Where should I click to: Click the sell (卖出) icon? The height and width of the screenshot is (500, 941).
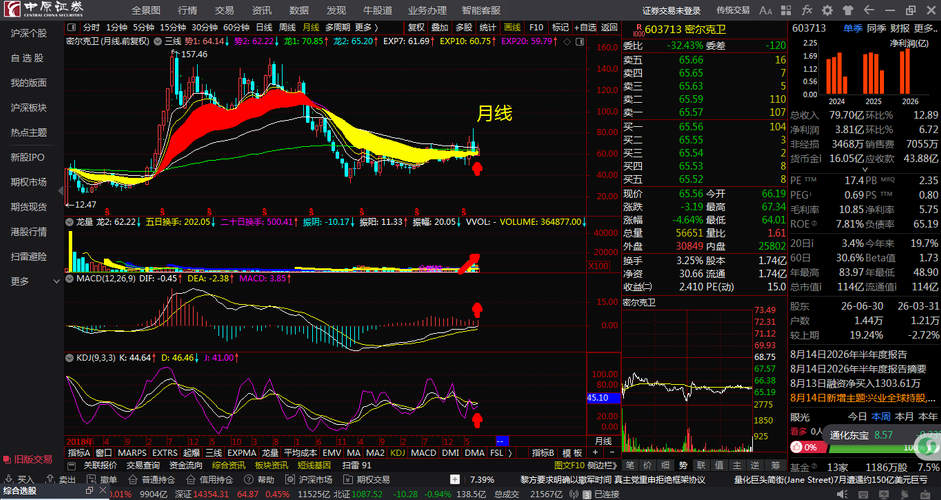49,480
